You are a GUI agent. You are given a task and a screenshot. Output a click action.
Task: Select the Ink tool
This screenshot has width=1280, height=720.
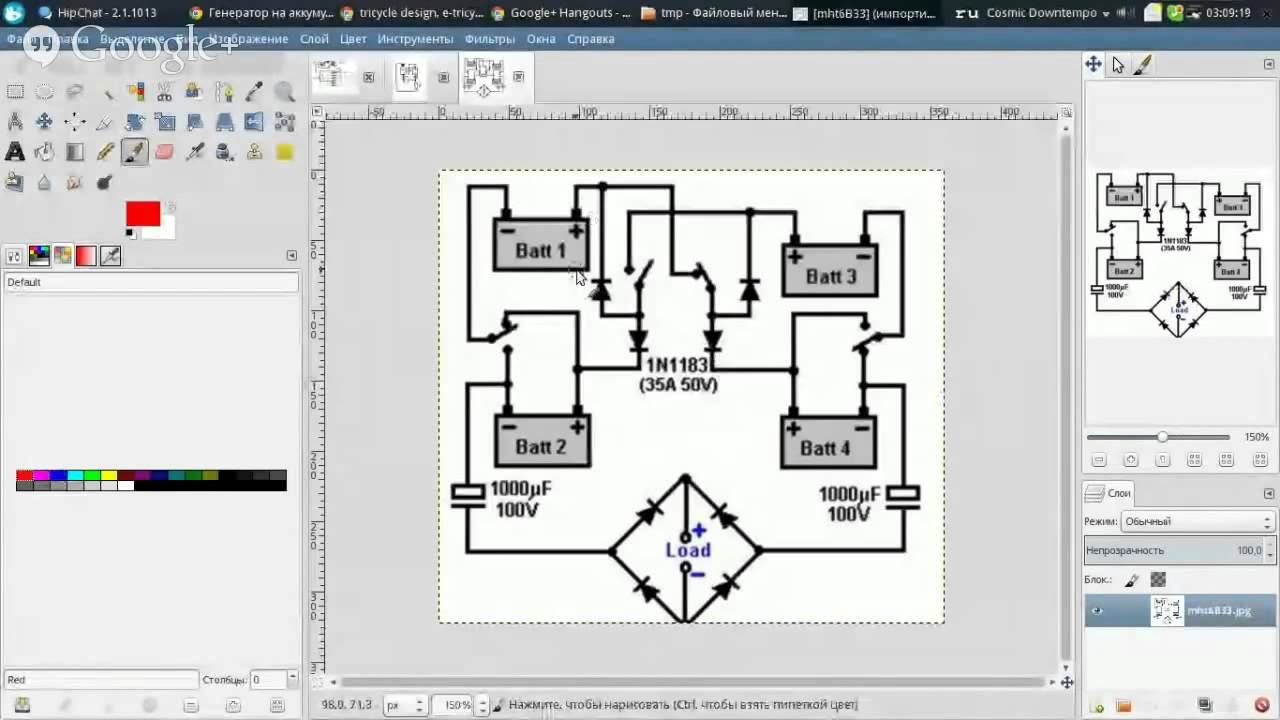(225, 152)
